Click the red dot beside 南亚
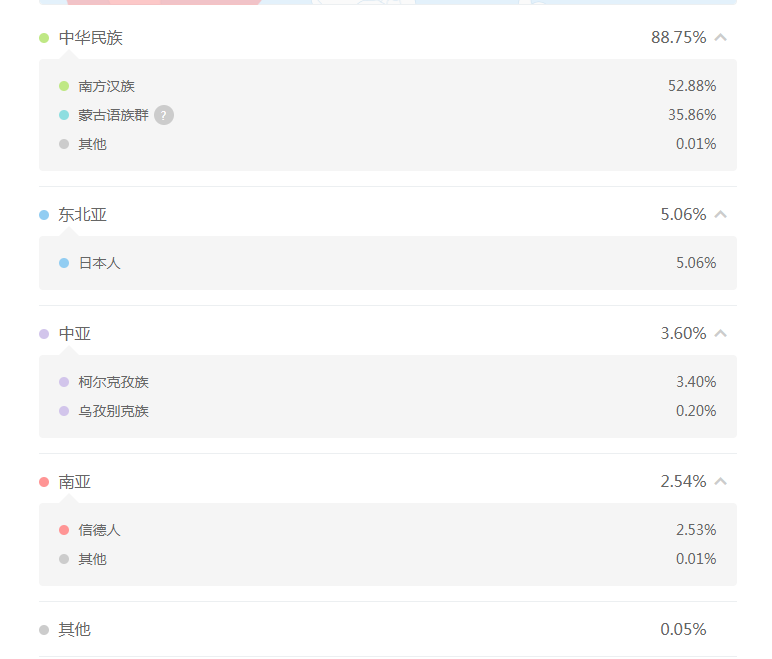The image size is (772, 659). point(44,482)
